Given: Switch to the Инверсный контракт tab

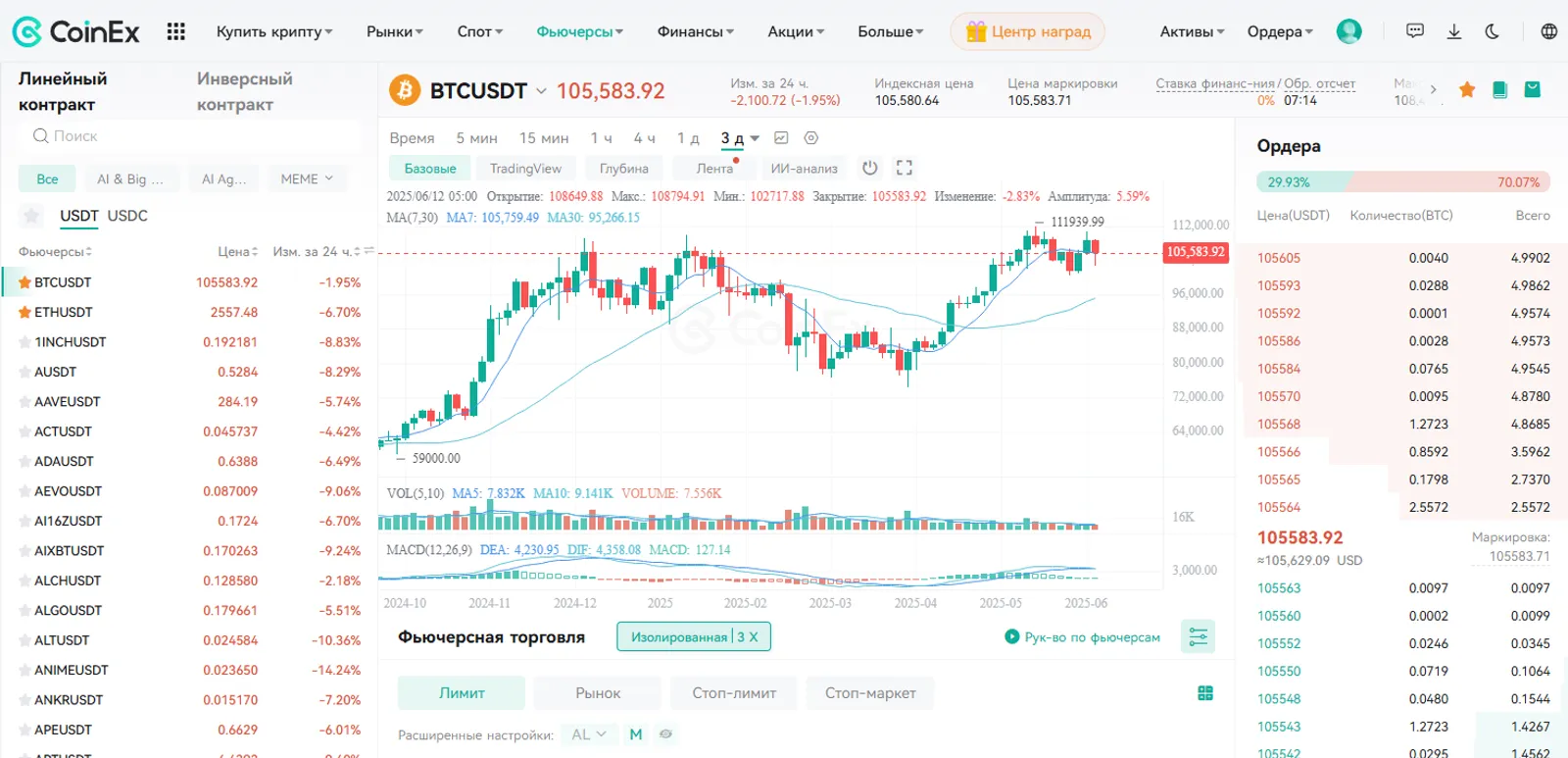Looking at the screenshot, I should [x=244, y=91].
